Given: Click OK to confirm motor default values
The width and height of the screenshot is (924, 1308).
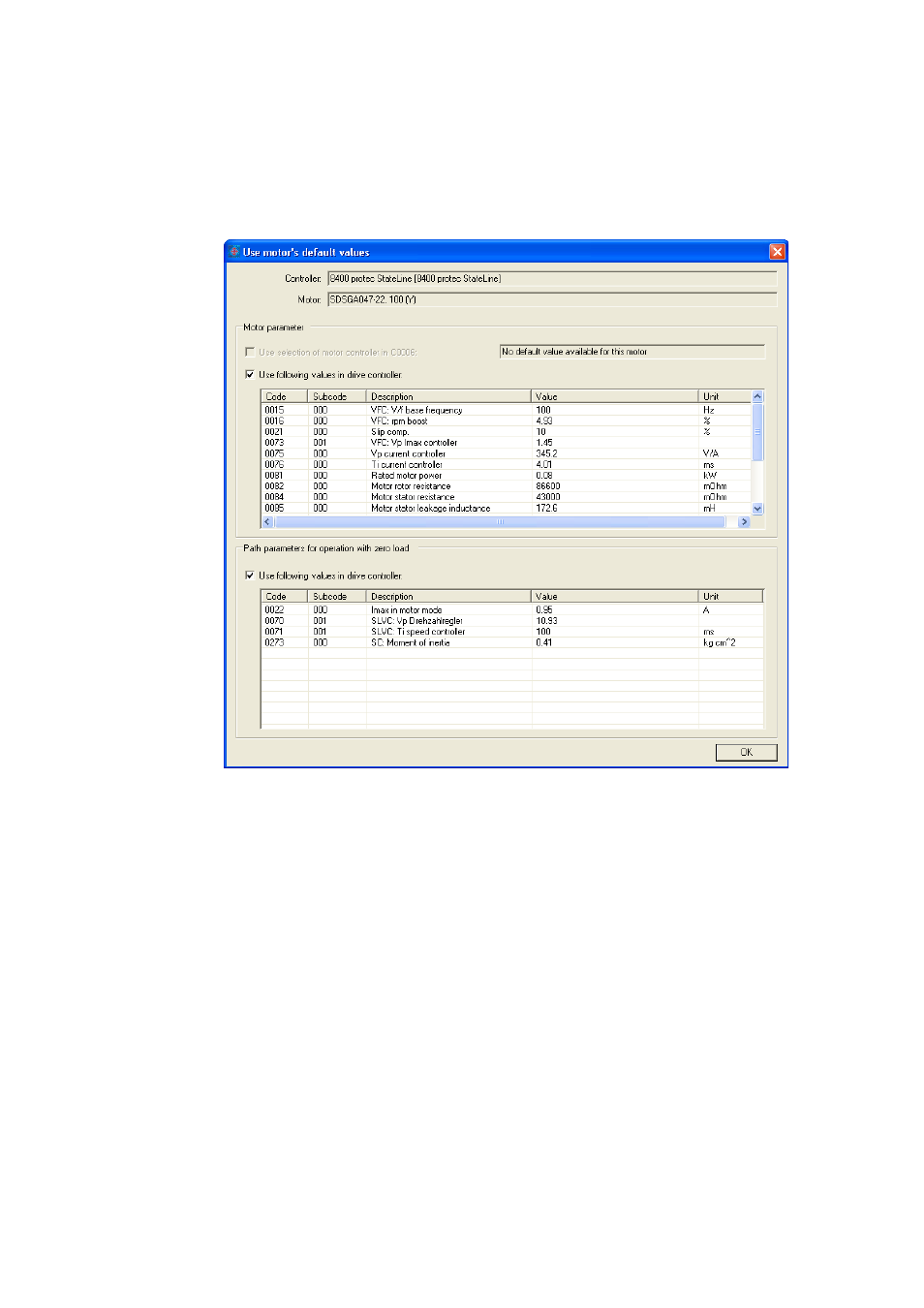Looking at the screenshot, I should pos(746,753).
